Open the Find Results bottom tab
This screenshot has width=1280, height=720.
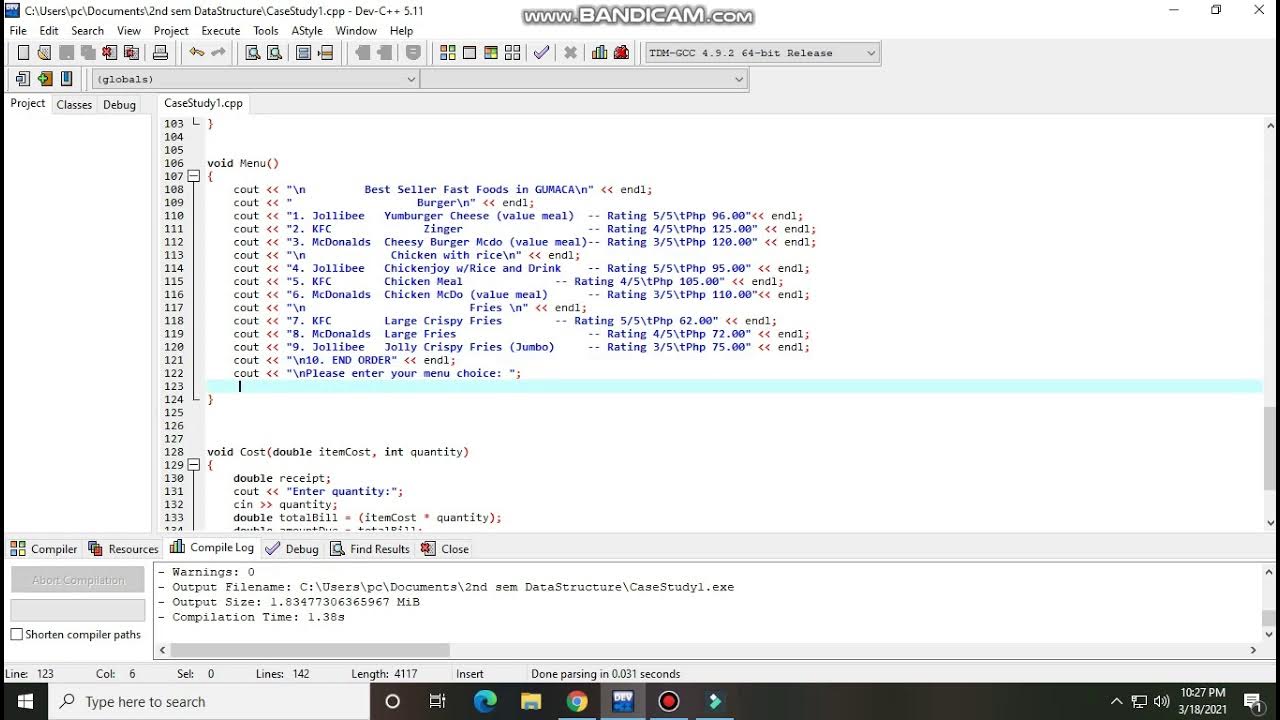click(x=370, y=549)
